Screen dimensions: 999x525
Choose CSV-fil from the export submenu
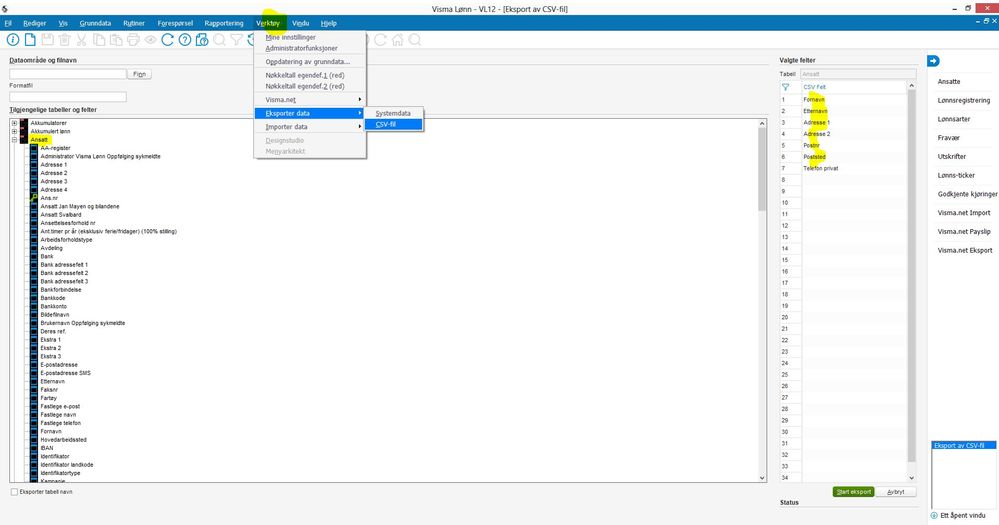coord(394,124)
